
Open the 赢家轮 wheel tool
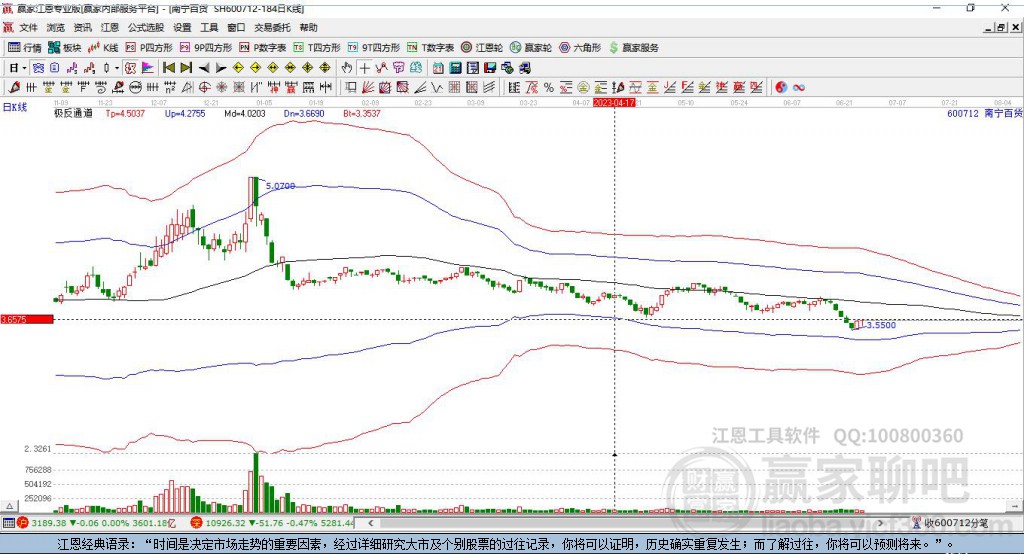click(531, 48)
